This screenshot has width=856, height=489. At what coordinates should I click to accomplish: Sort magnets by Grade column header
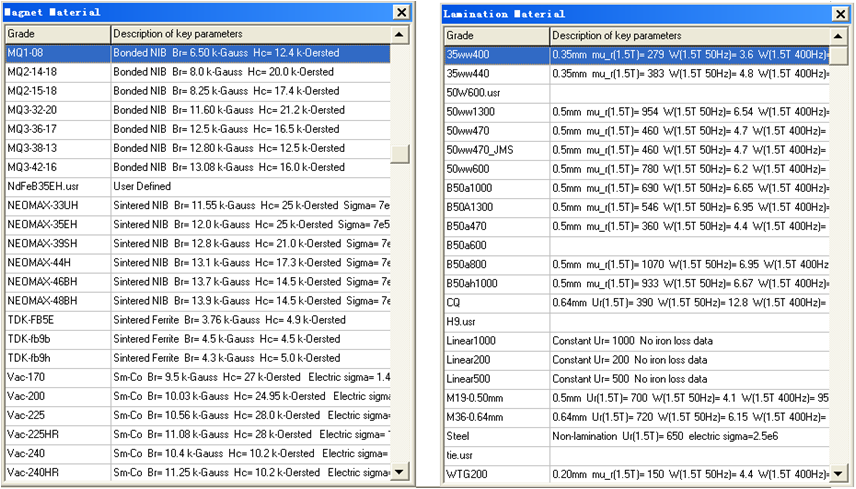[57, 34]
